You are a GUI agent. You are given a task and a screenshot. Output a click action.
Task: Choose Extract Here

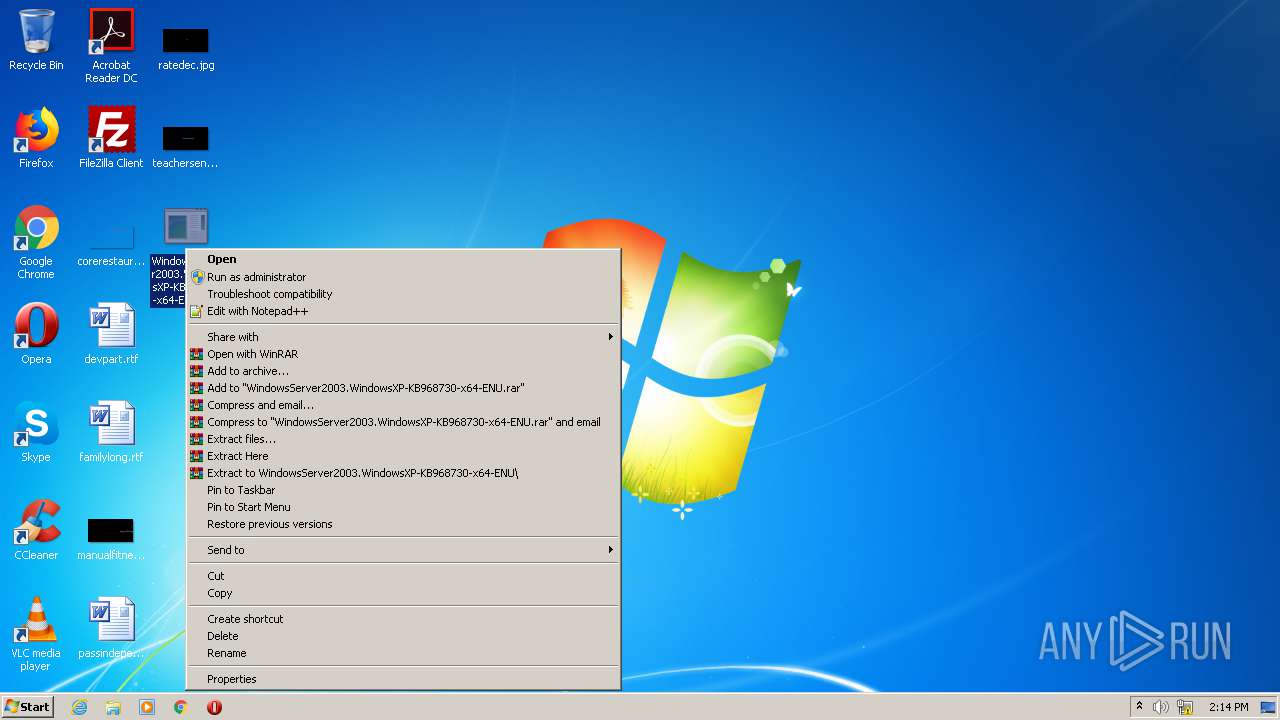(404, 456)
